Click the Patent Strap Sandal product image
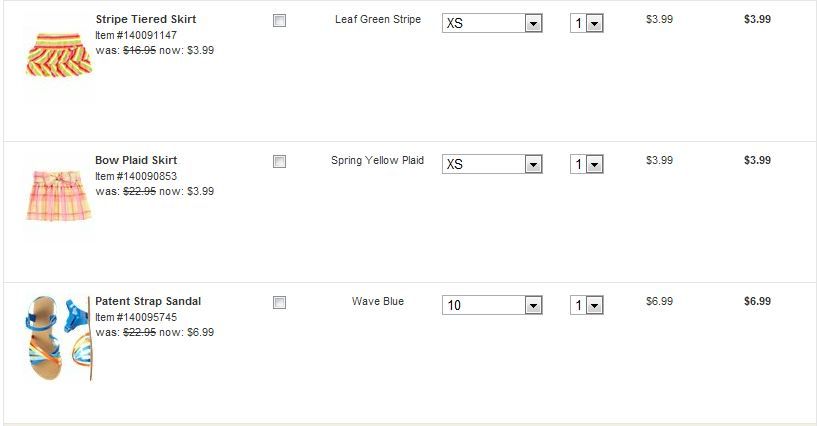The width and height of the screenshot is (818, 426). [x=59, y=336]
